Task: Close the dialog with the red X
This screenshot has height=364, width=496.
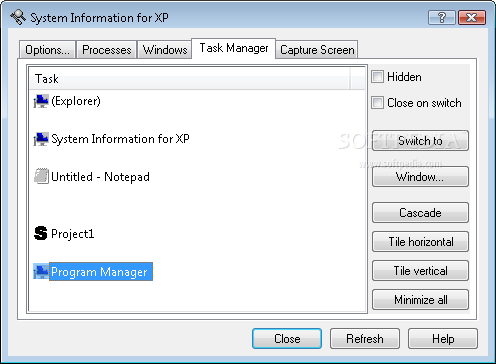Action: pyautogui.click(x=471, y=17)
